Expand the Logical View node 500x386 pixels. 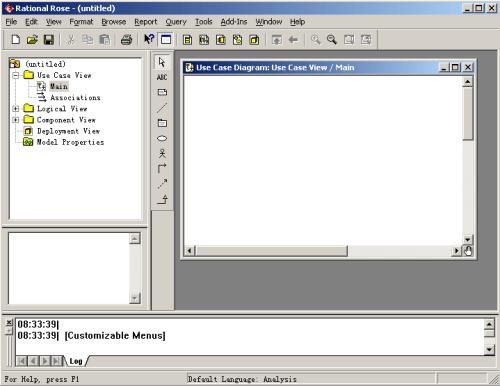[x=16, y=109]
